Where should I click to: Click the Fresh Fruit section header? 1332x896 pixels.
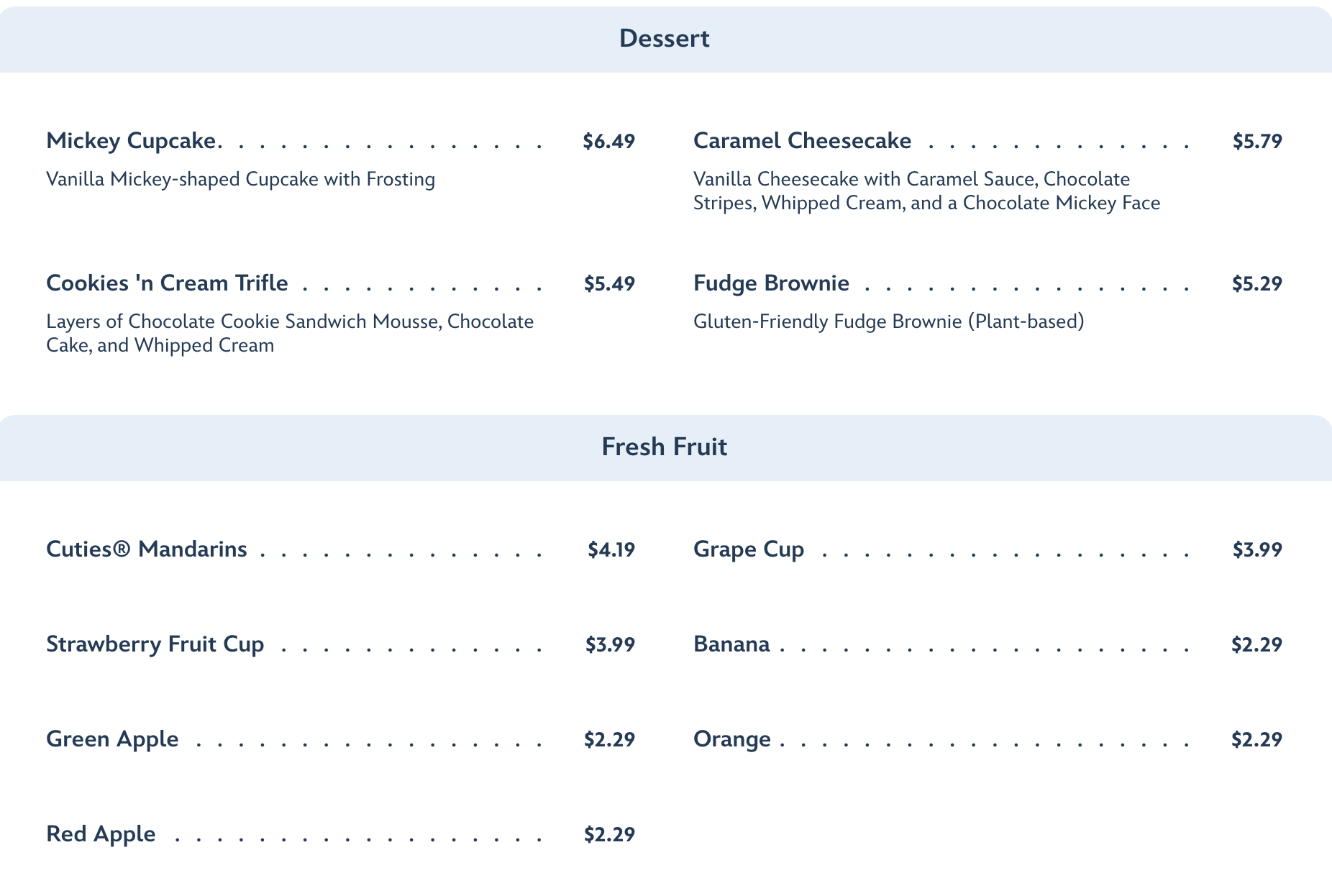click(x=664, y=447)
